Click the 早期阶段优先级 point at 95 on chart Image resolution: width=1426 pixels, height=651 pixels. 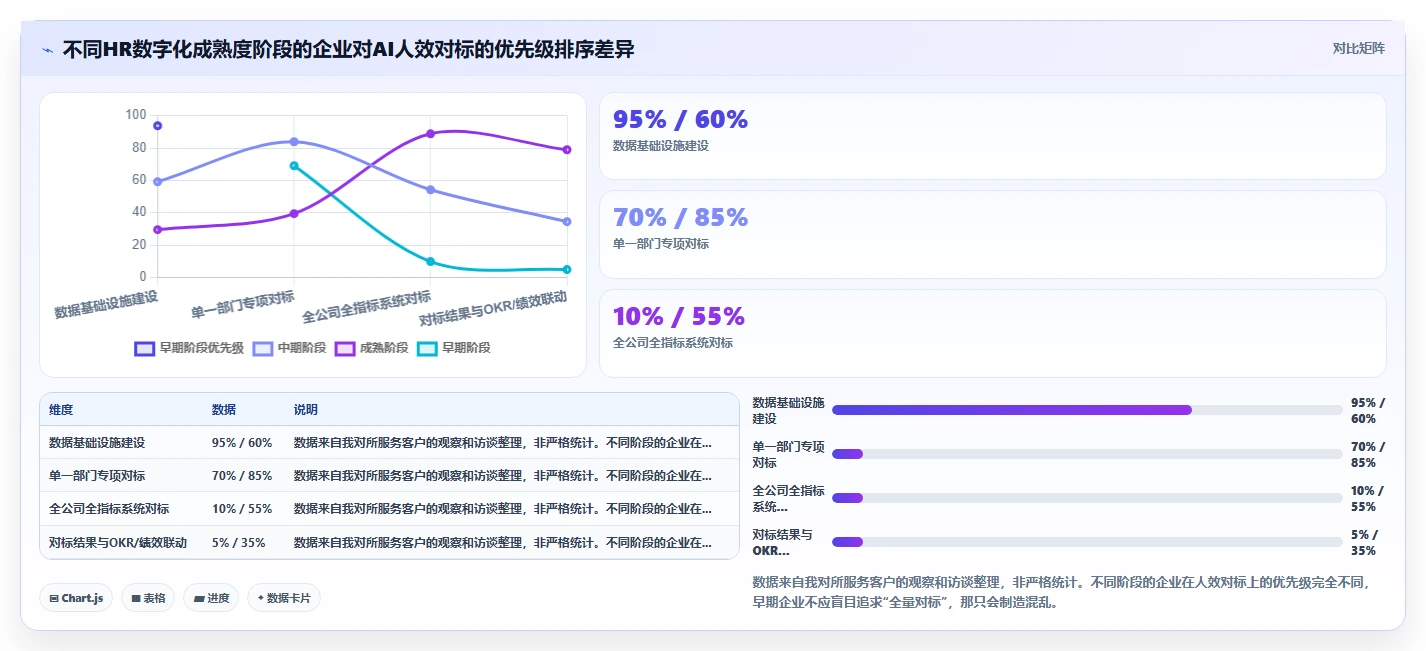point(157,125)
